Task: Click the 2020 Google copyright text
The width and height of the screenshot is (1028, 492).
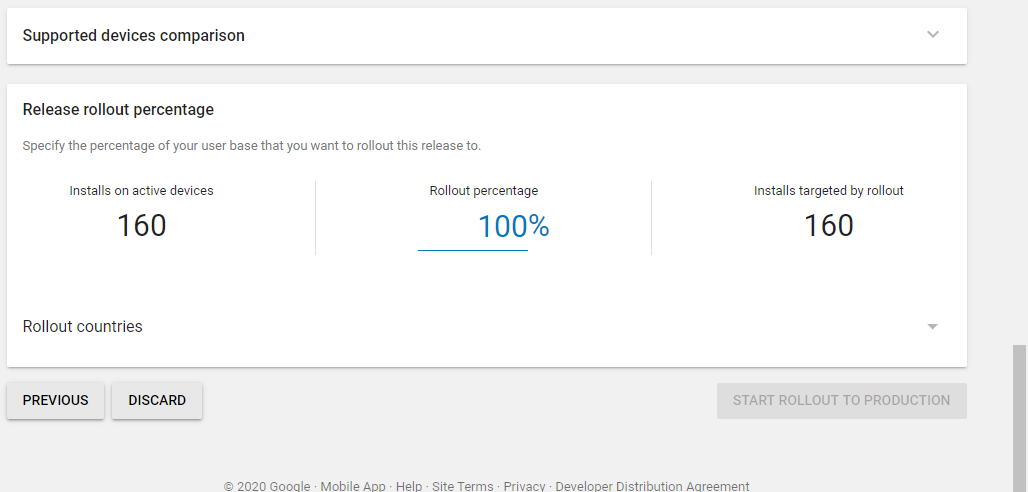Action: click(267, 486)
